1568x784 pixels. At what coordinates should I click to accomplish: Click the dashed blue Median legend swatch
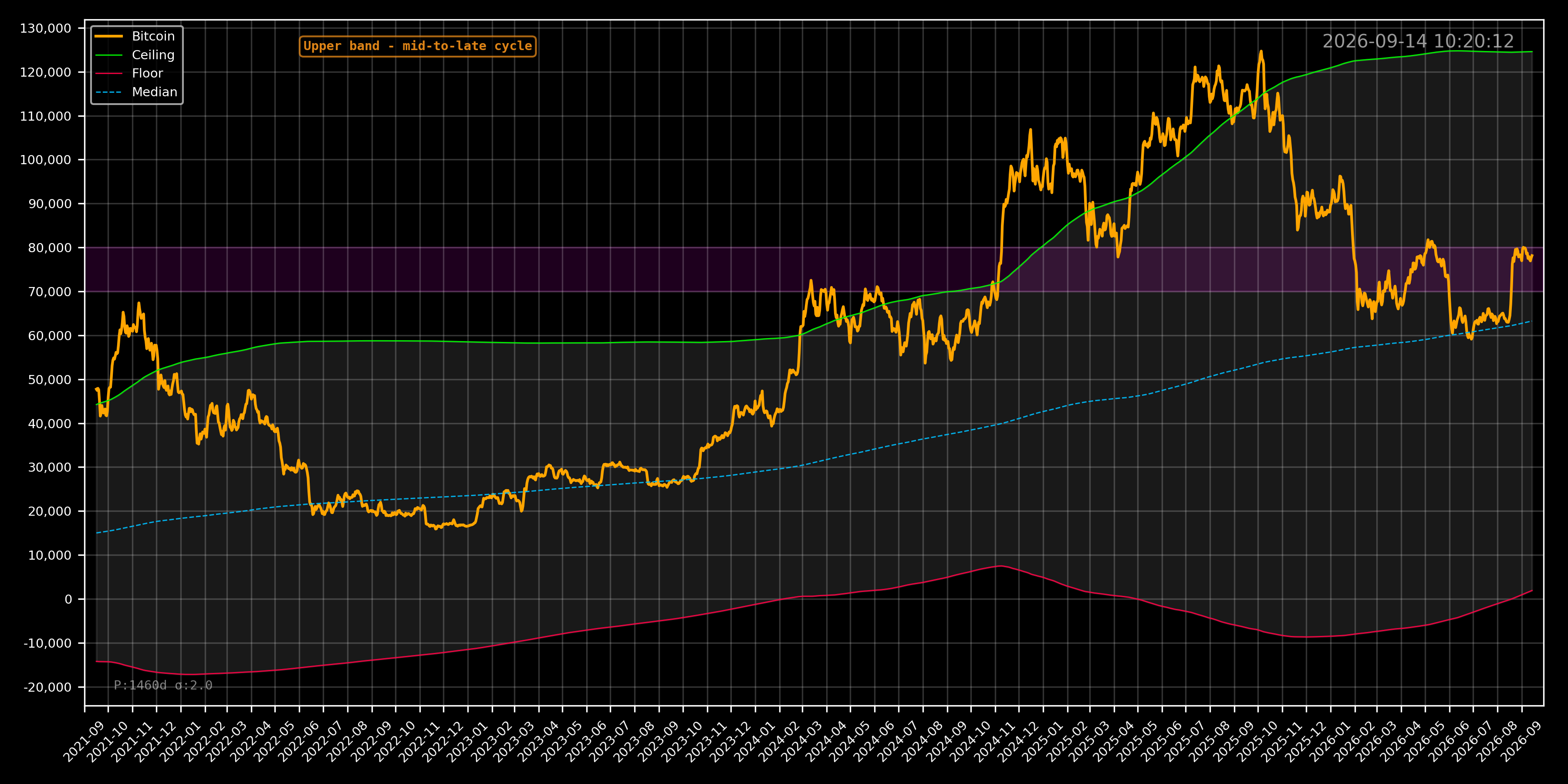109,92
